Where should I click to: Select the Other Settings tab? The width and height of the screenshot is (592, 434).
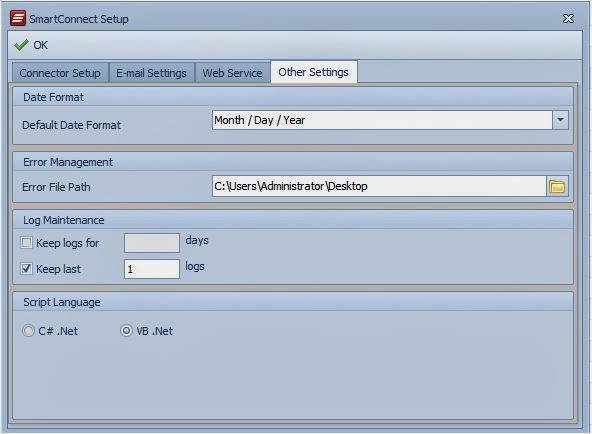click(313, 72)
